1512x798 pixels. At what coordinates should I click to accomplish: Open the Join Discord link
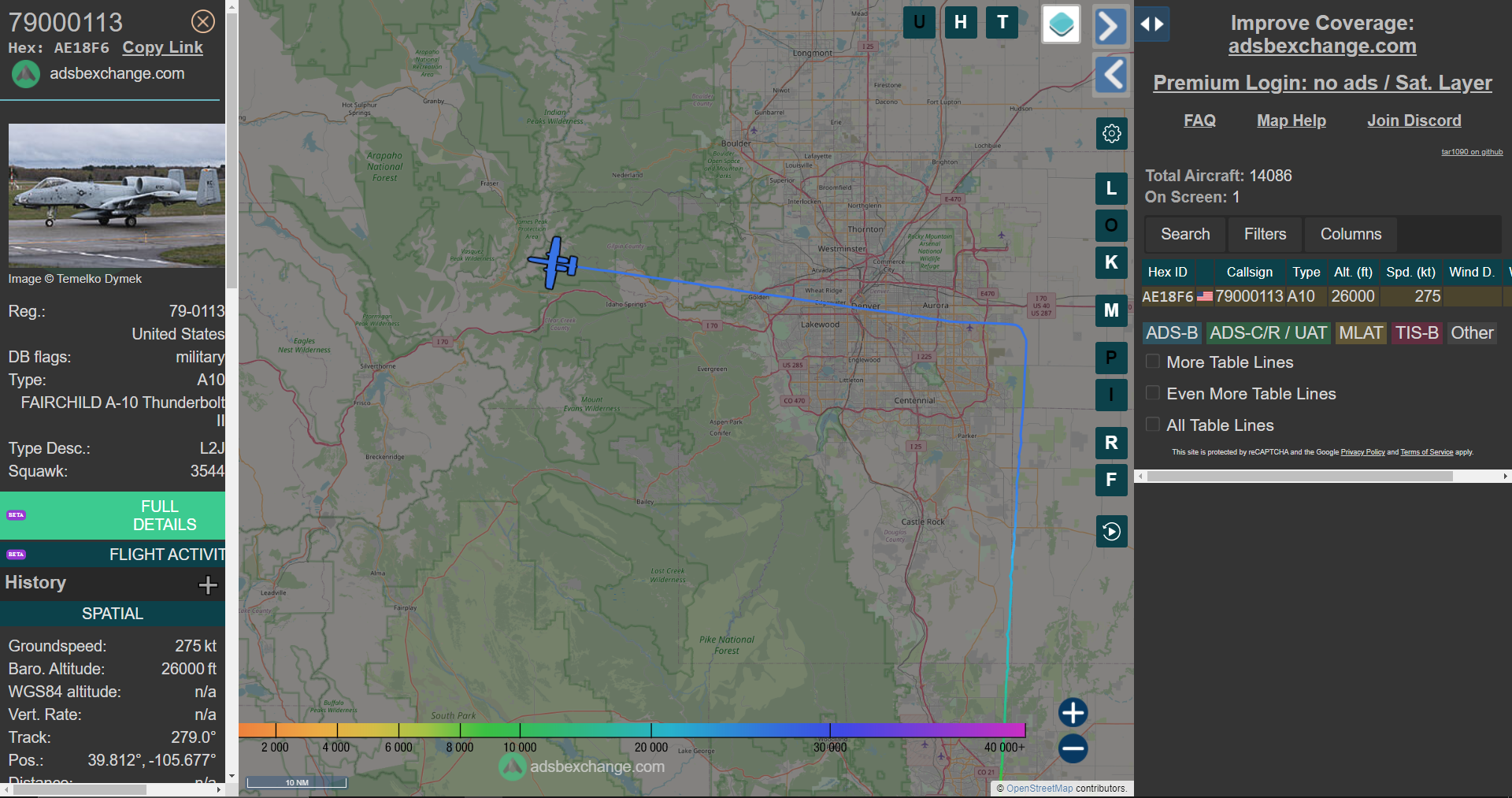pos(1414,121)
